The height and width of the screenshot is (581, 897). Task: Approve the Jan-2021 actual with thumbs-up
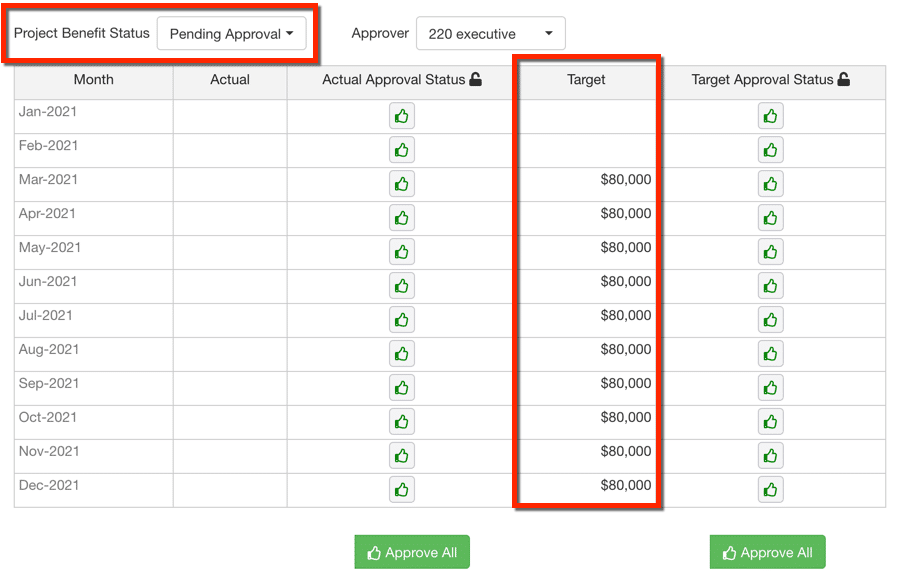[x=402, y=116]
